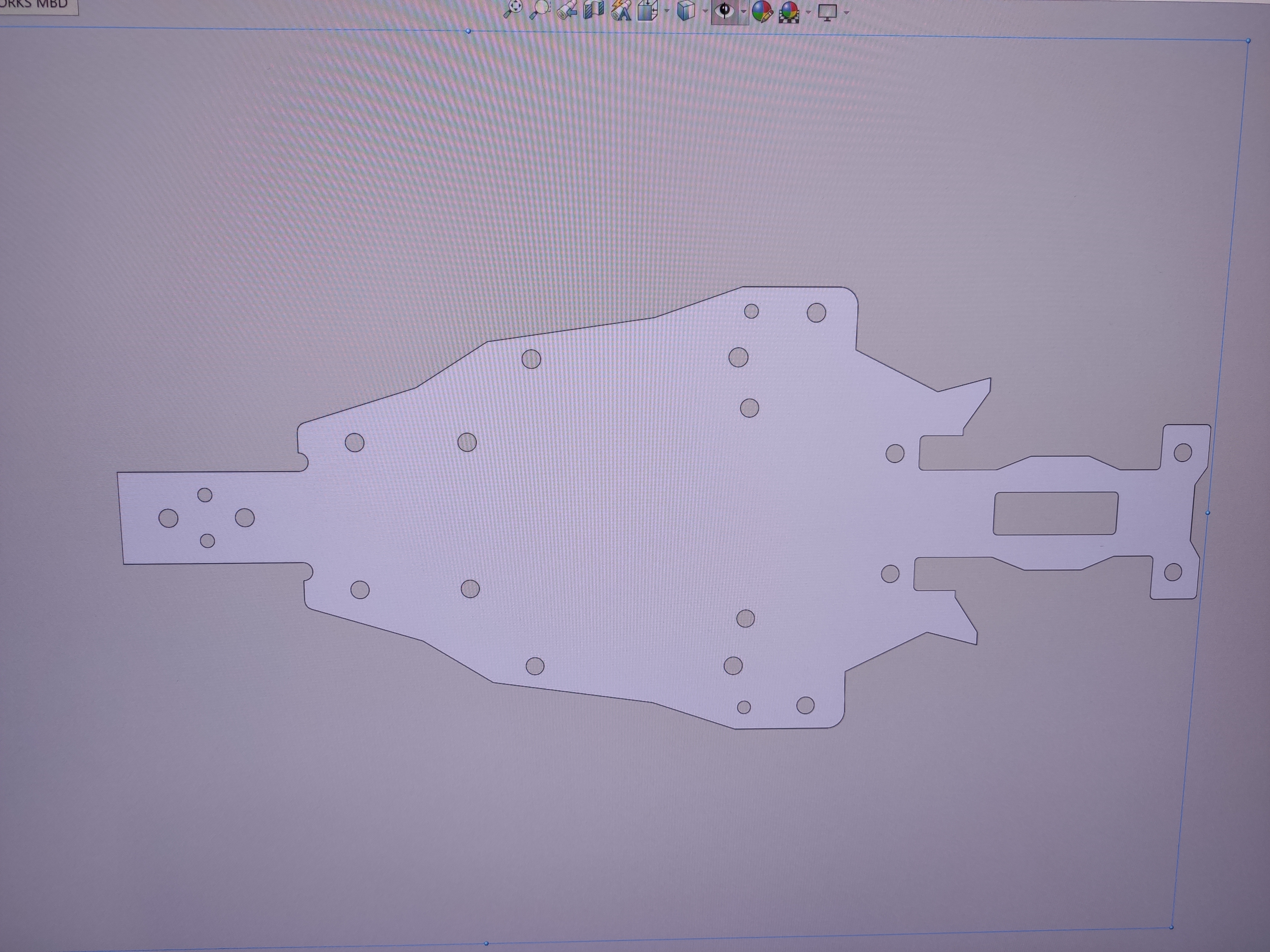Click the Display Style cube icon
The width and height of the screenshot is (1270, 952).
[x=686, y=10]
